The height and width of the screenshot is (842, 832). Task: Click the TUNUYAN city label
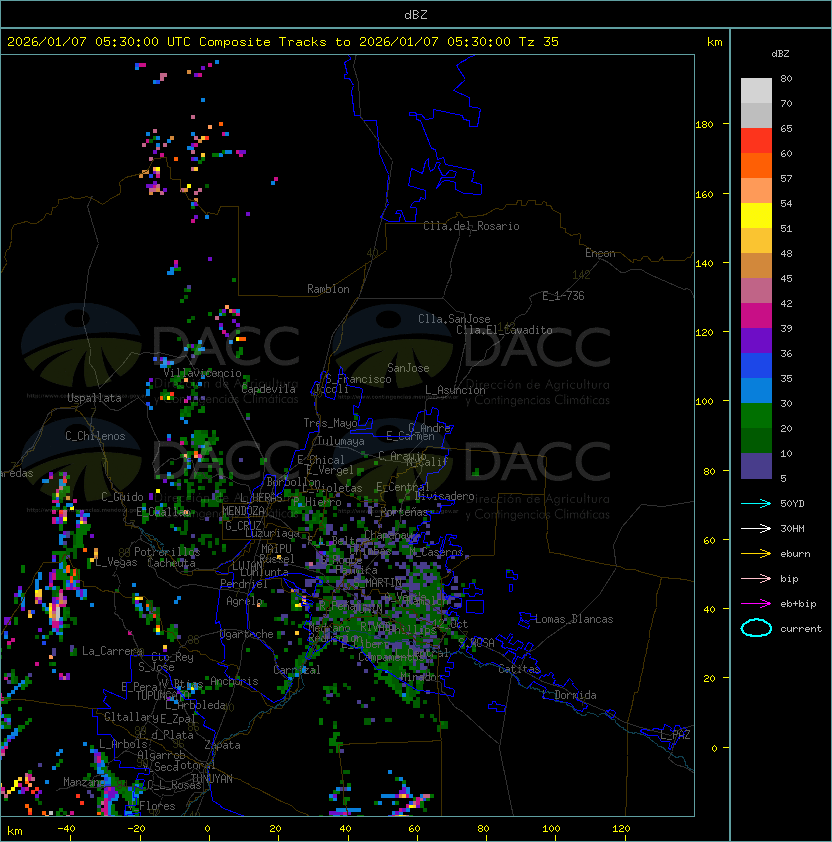coord(212,779)
